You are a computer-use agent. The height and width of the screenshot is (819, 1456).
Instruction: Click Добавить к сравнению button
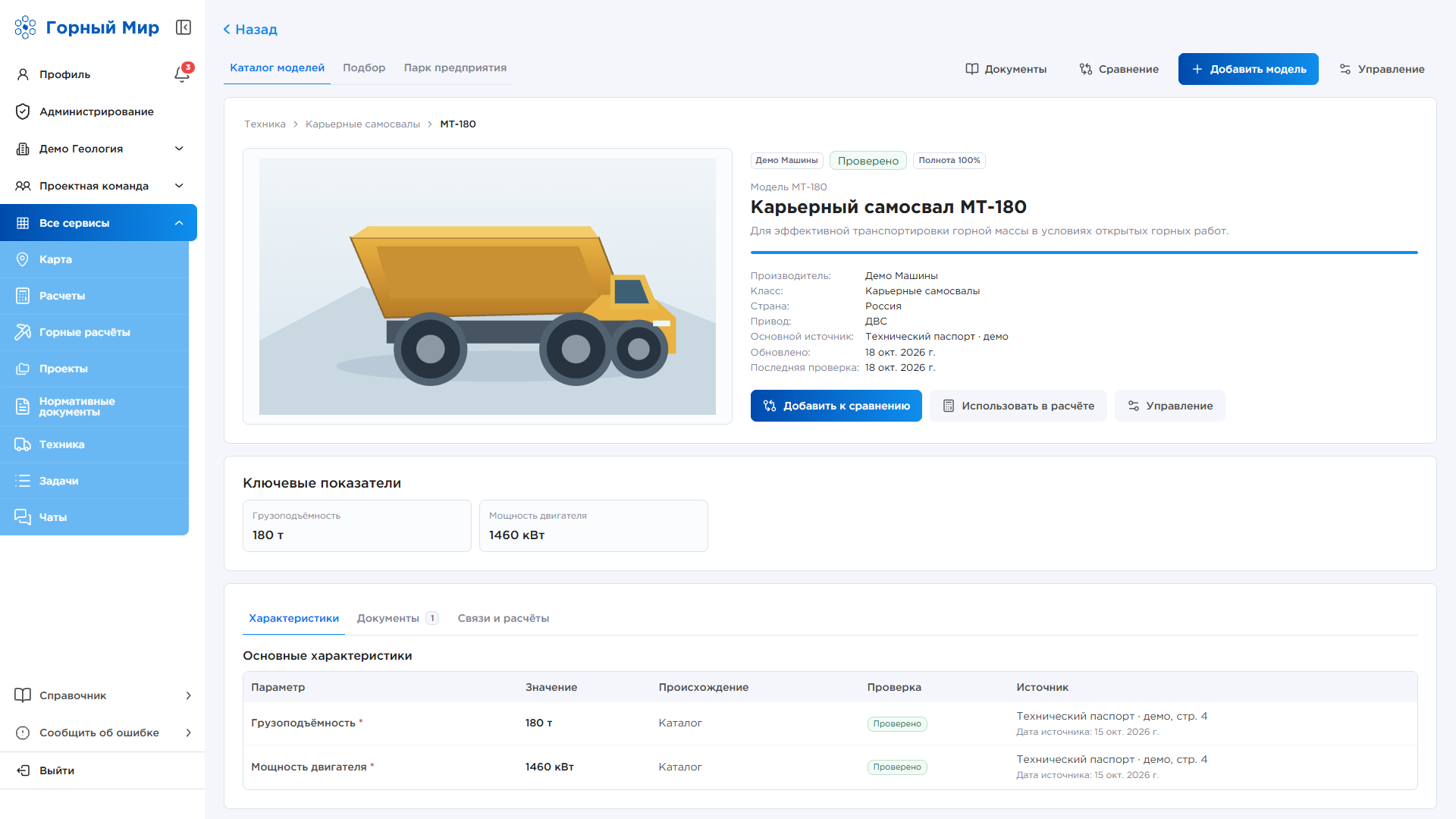[836, 406]
